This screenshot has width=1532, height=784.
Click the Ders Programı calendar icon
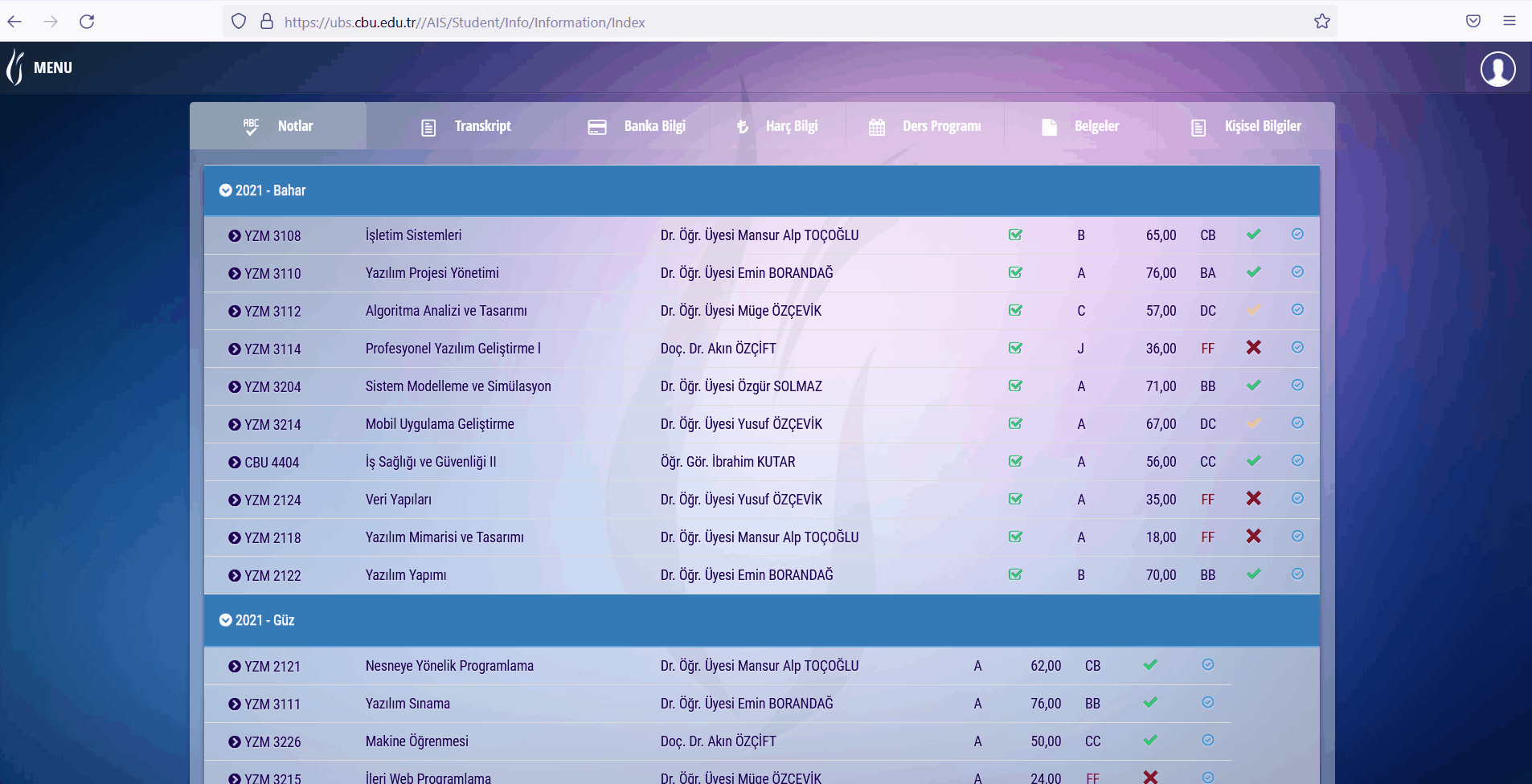[x=878, y=126]
